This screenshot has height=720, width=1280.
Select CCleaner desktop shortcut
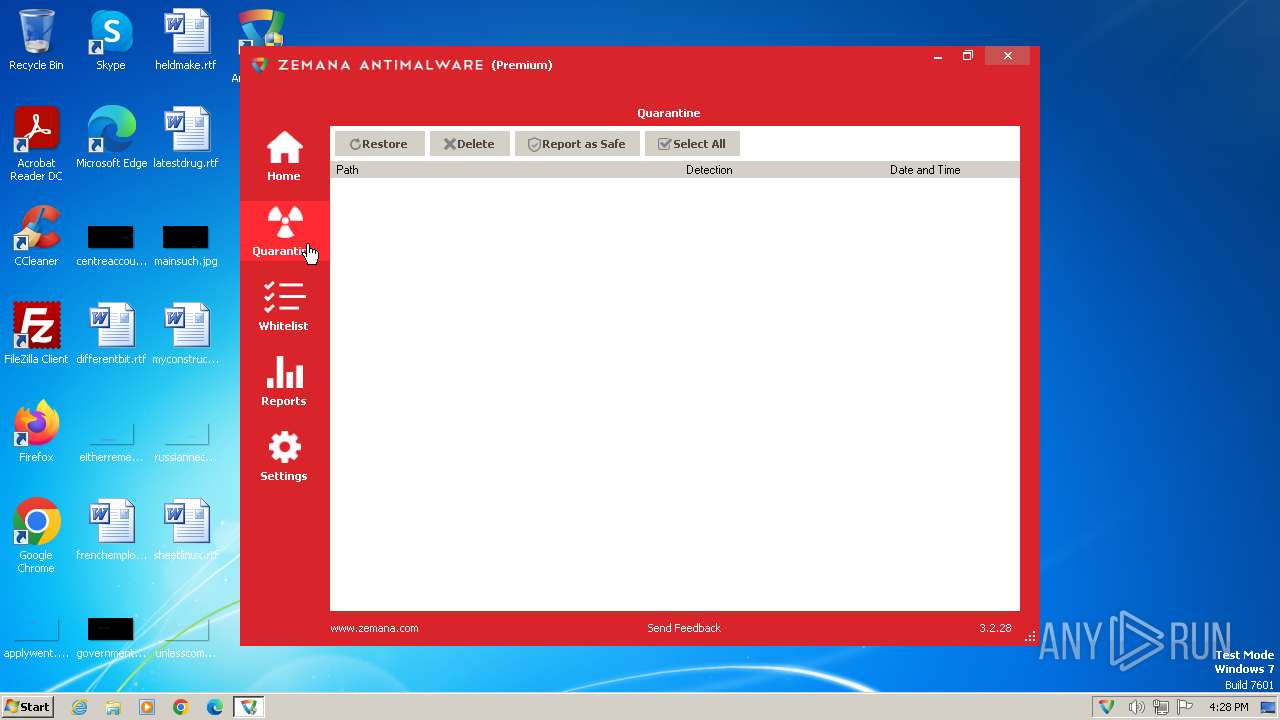[x=36, y=236]
